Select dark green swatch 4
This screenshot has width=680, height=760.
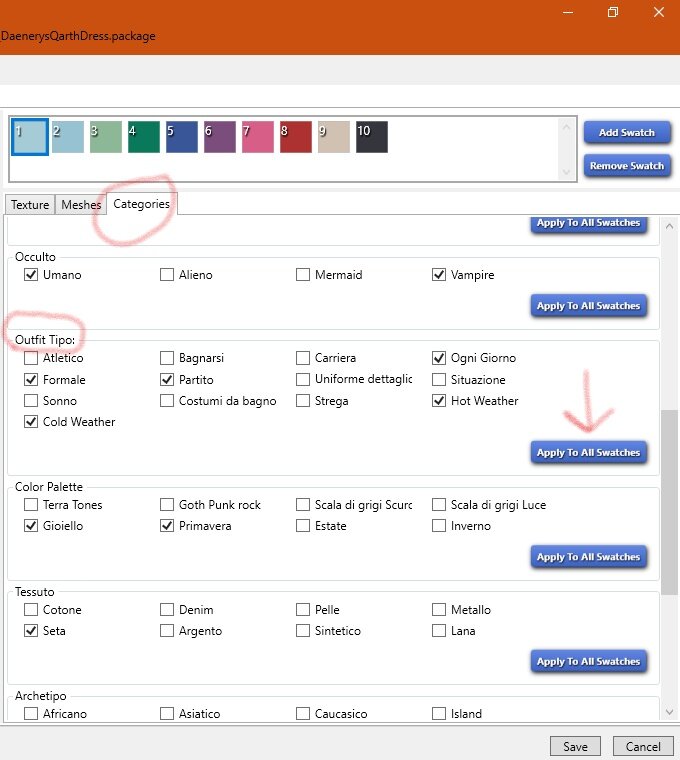pos(143,137)
